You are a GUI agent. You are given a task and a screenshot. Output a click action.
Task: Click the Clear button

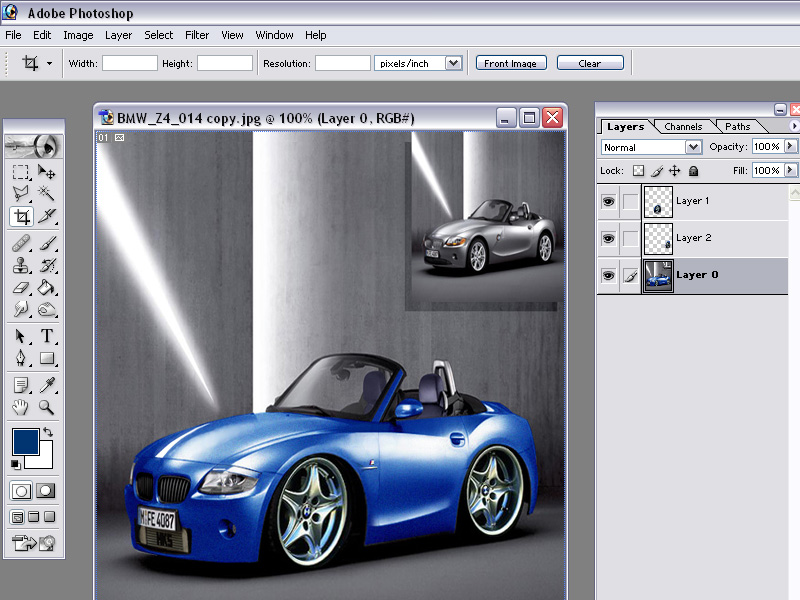point(590,63)
